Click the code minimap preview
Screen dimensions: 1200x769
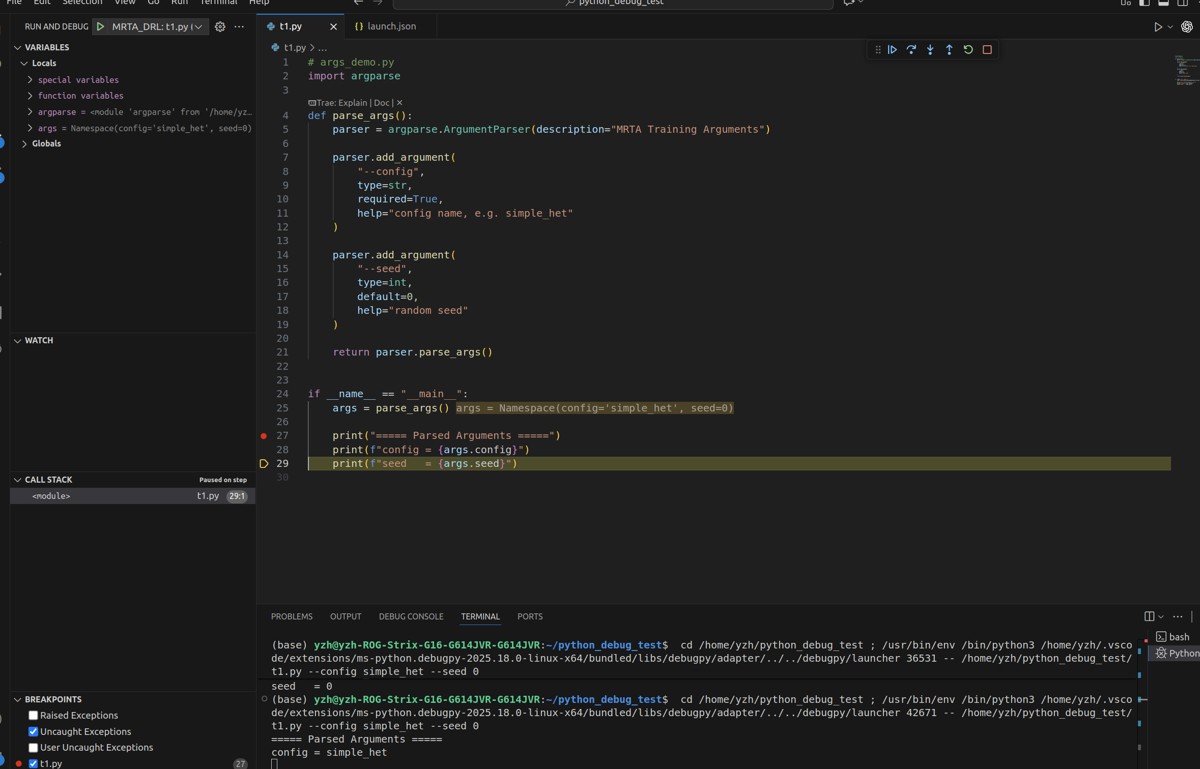[1186, 70]
